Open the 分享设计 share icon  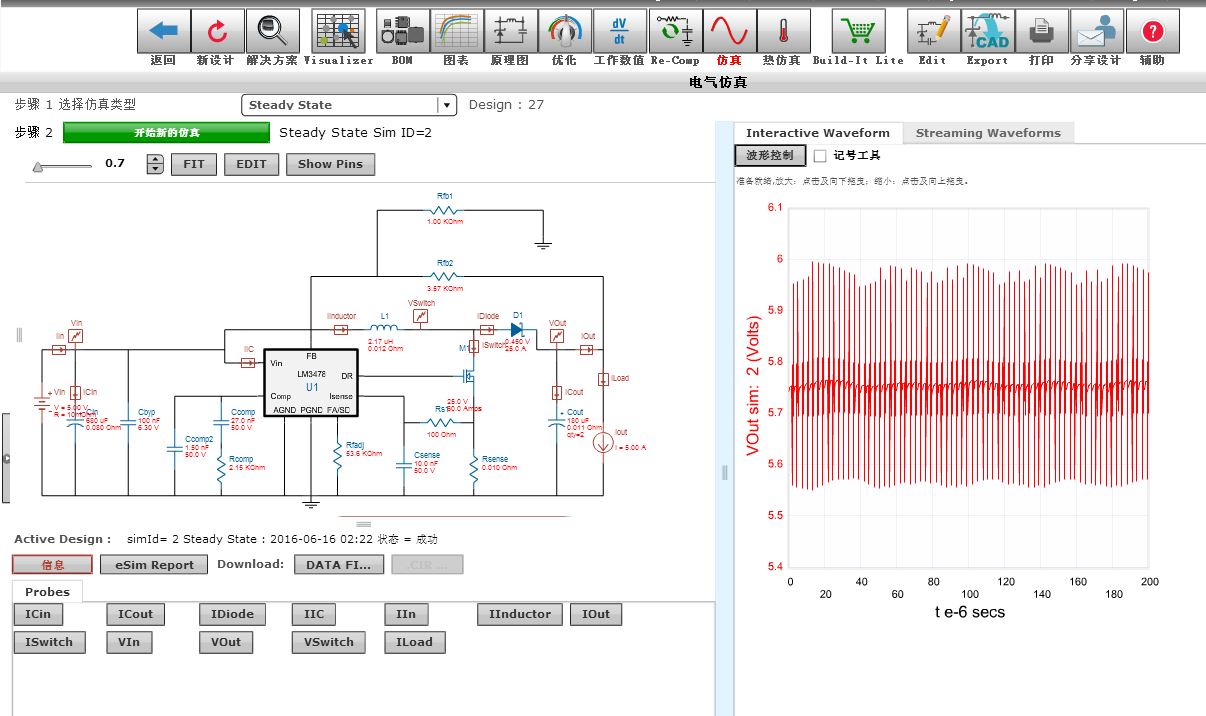click(x=1097, y=32)
